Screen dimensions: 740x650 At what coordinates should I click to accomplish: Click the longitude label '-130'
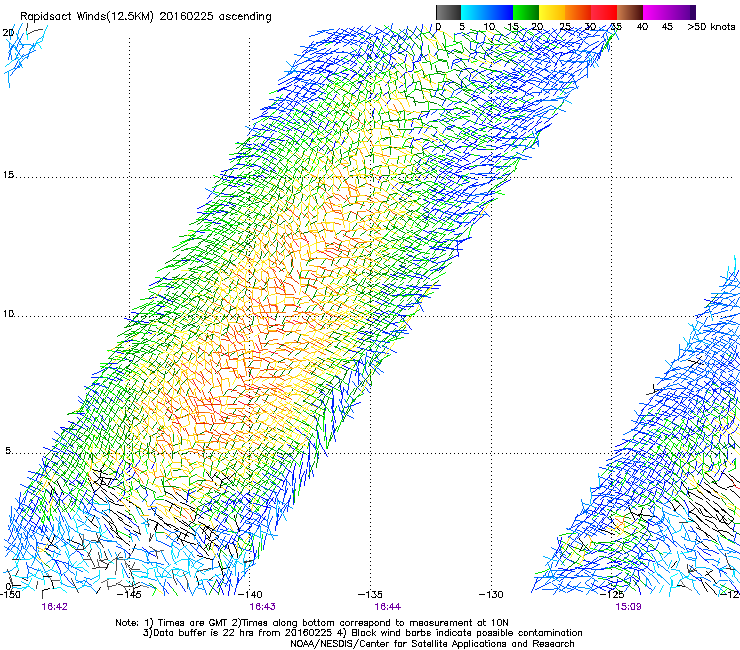coord(491,594)
